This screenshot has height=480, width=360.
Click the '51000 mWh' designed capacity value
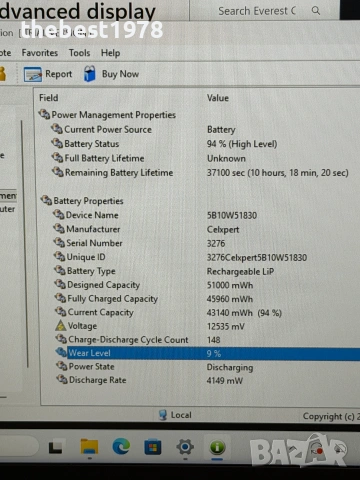[230, 285]
